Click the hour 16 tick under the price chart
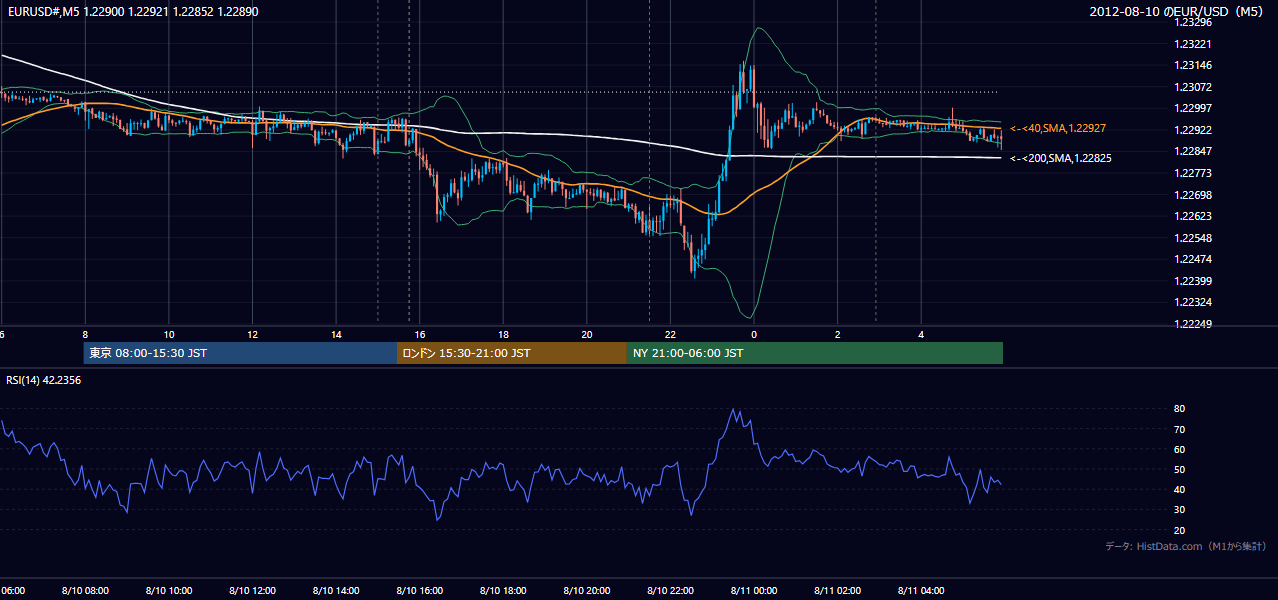The image size is (1278, 600). (x=420, y=334)
